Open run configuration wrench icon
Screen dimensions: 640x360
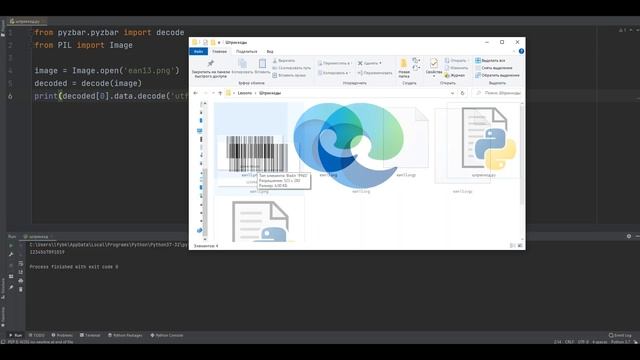click(11, 254)
